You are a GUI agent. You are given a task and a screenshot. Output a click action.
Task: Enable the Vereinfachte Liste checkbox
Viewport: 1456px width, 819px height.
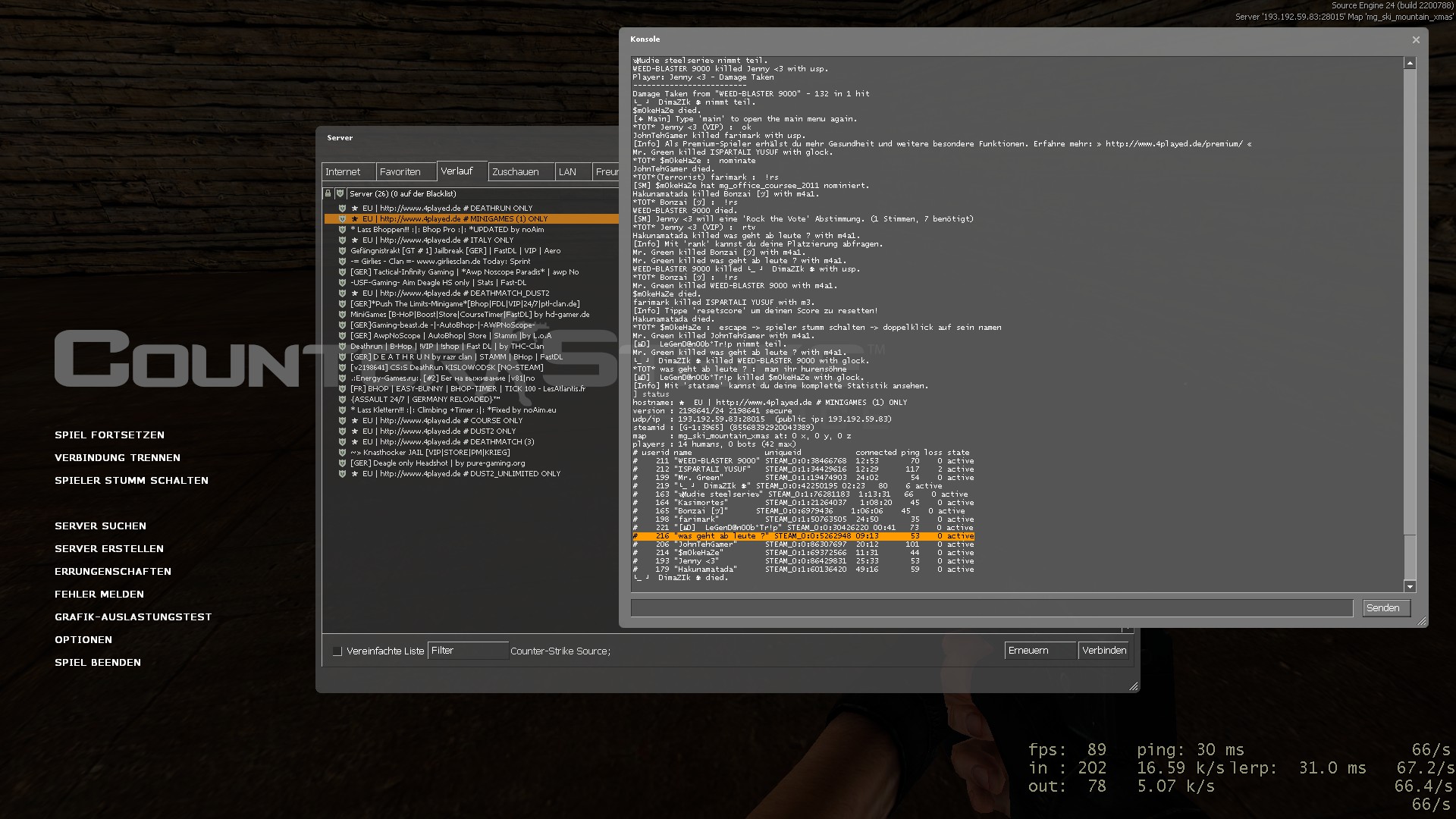[x=337, y=651]
